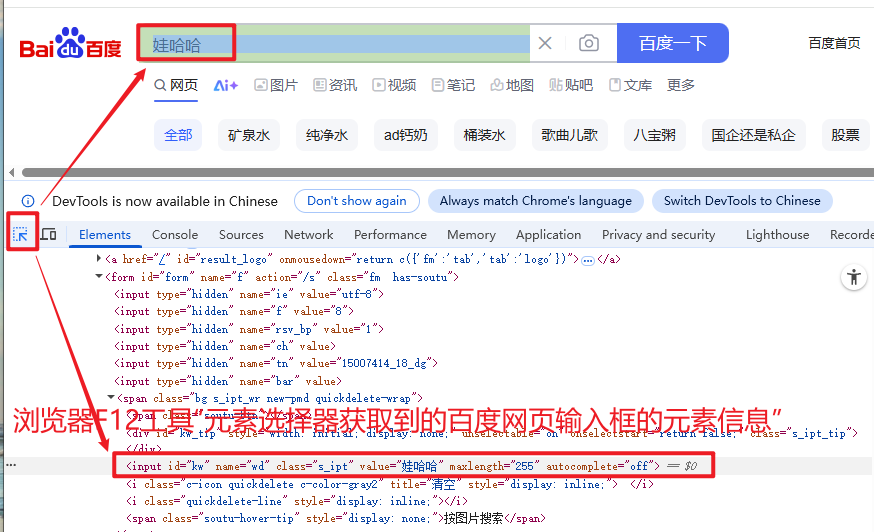Select the 歌曲儿歌 filter chip
874x532 pixels.
pyautogui.click(x=570, y=135)
